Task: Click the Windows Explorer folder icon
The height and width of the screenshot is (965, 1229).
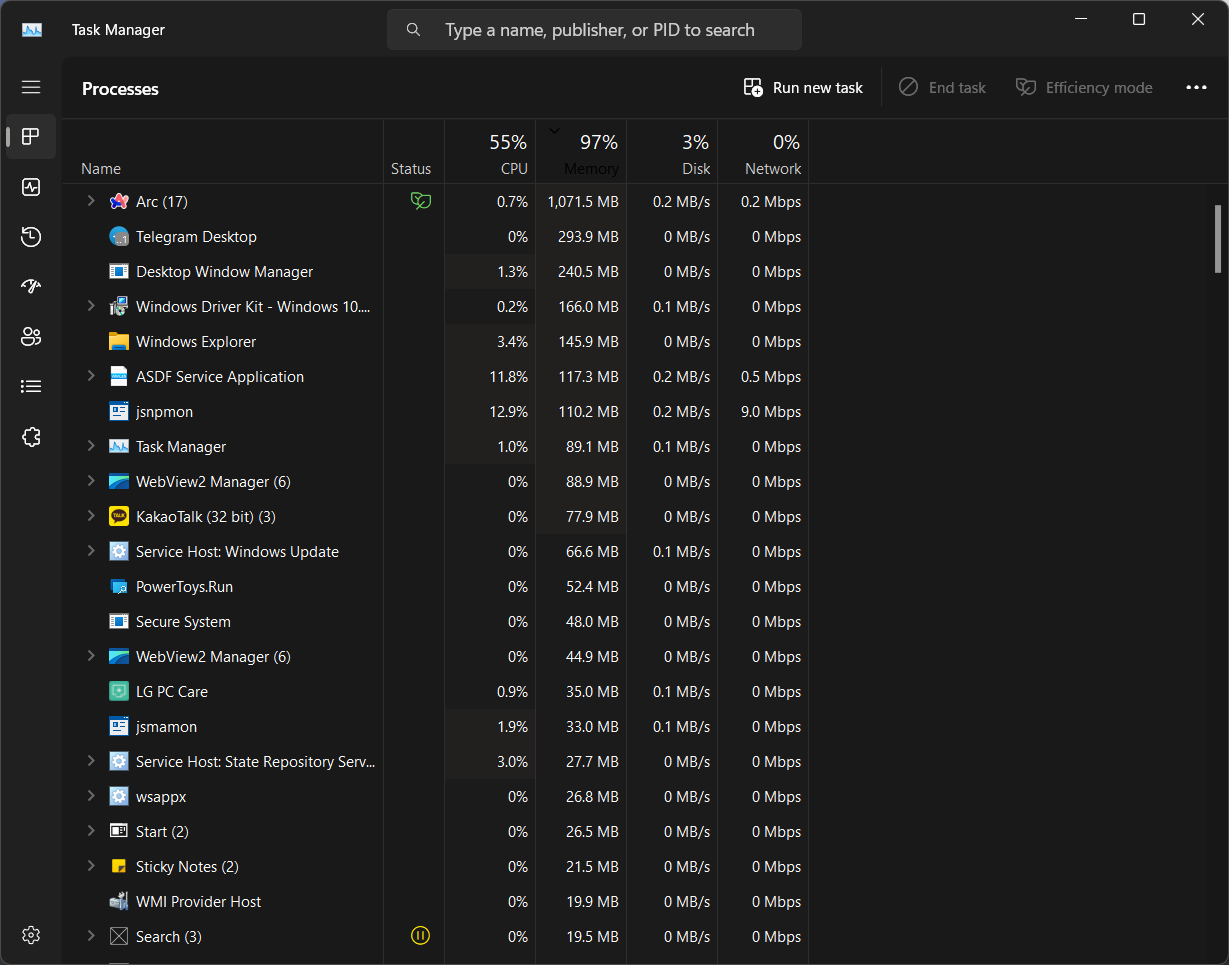Action: [119, 341]
